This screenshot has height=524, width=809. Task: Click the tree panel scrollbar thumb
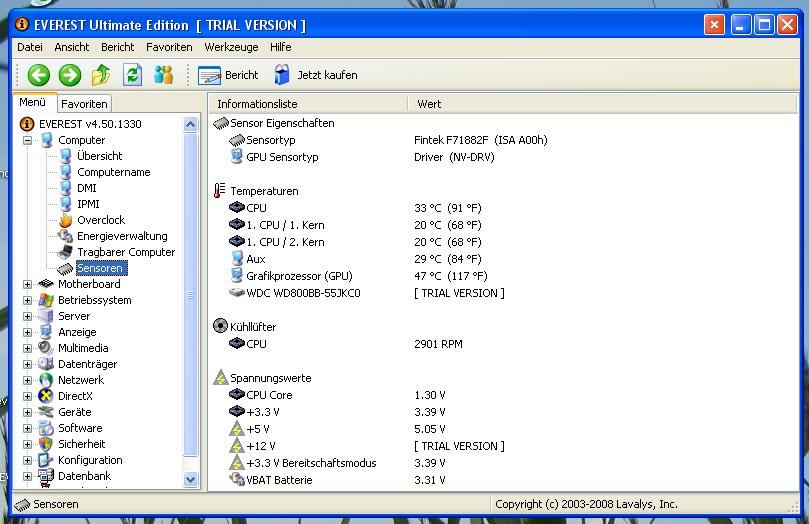pyautogui.click(x=191, y=295)
